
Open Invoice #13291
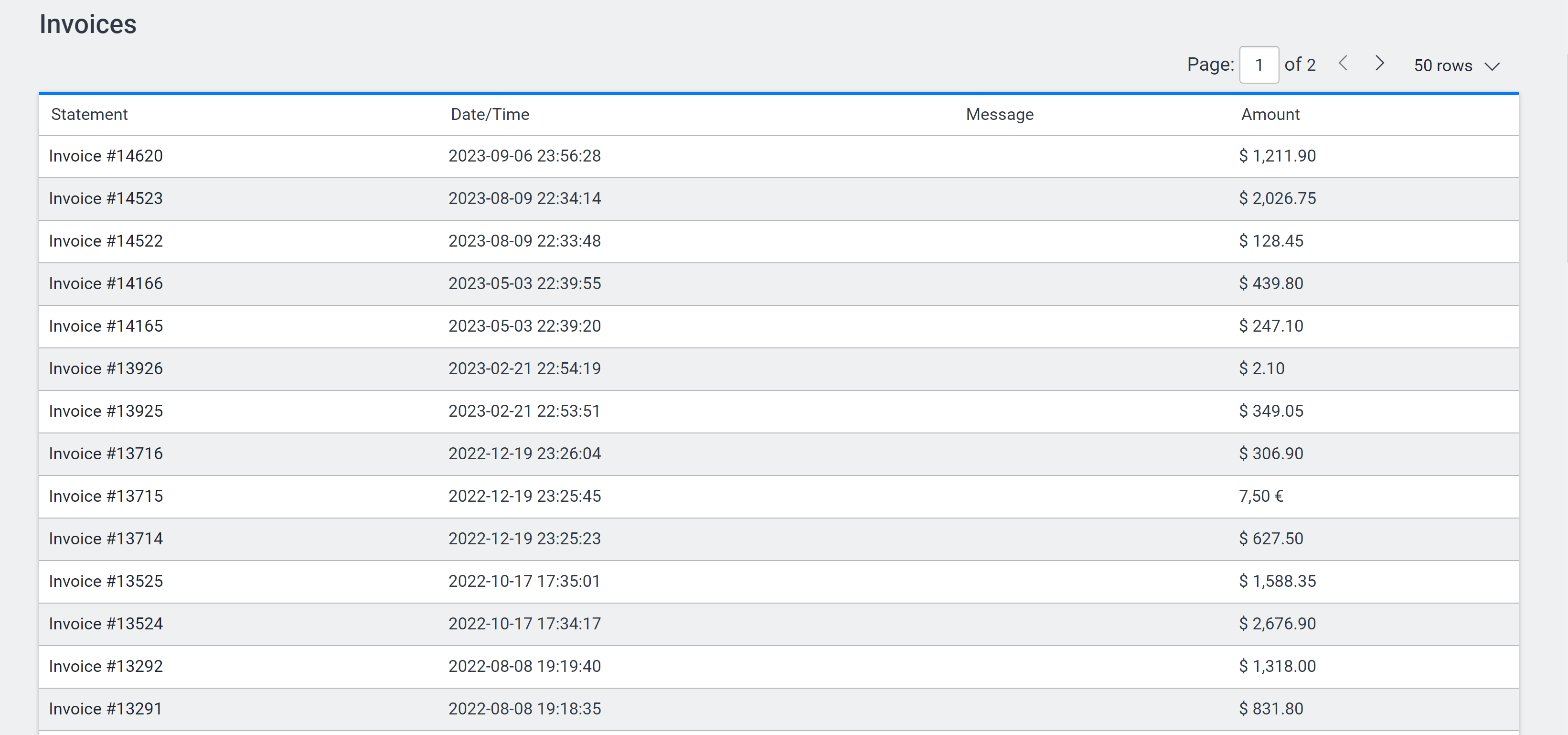point(106,709)
